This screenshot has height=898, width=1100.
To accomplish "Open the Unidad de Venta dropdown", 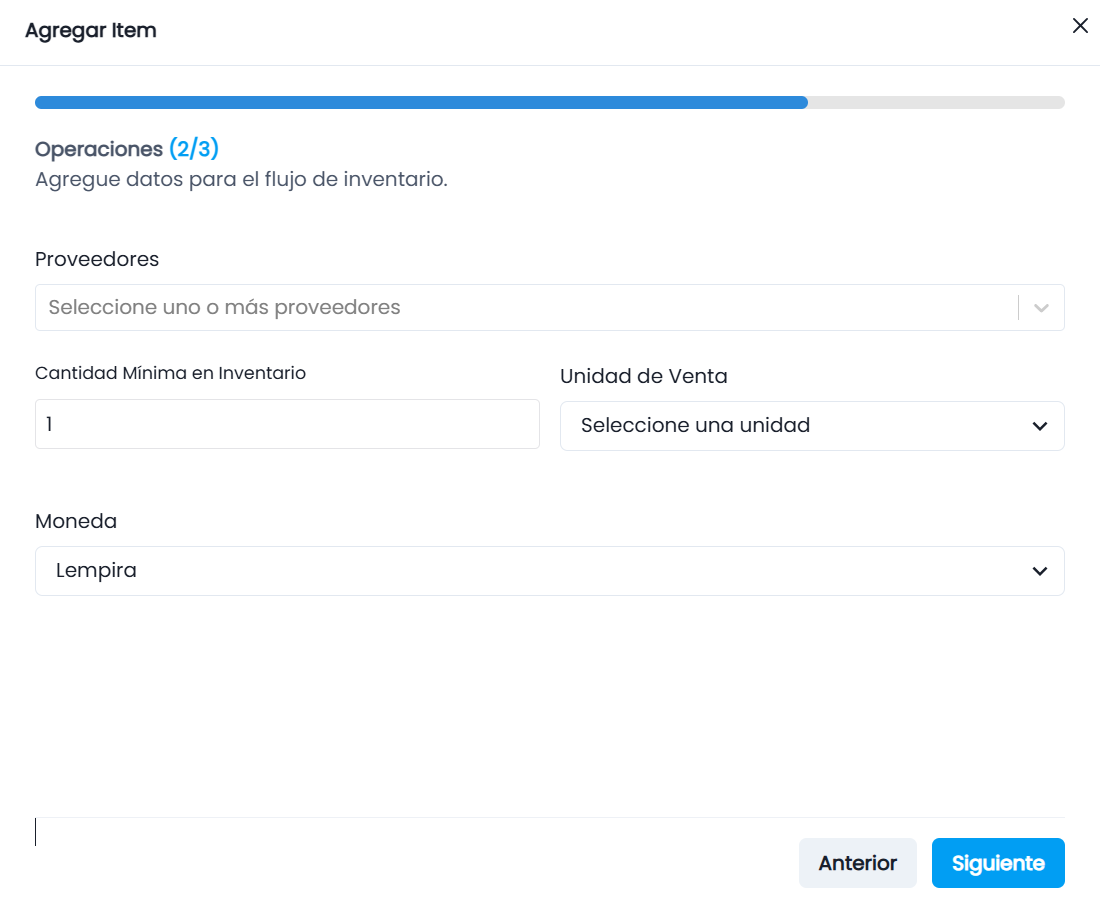I will click(x=812, y=426).
